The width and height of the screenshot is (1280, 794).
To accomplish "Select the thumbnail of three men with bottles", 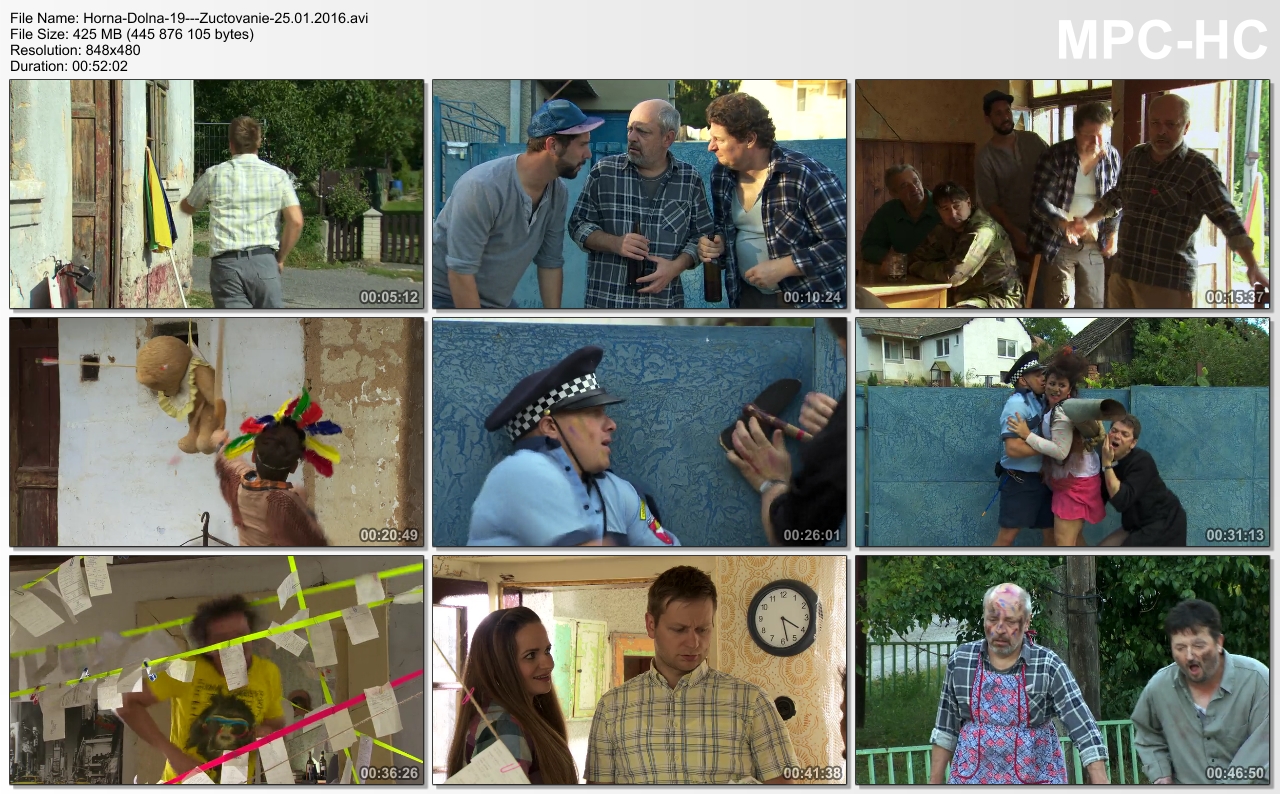I will 639,194.
